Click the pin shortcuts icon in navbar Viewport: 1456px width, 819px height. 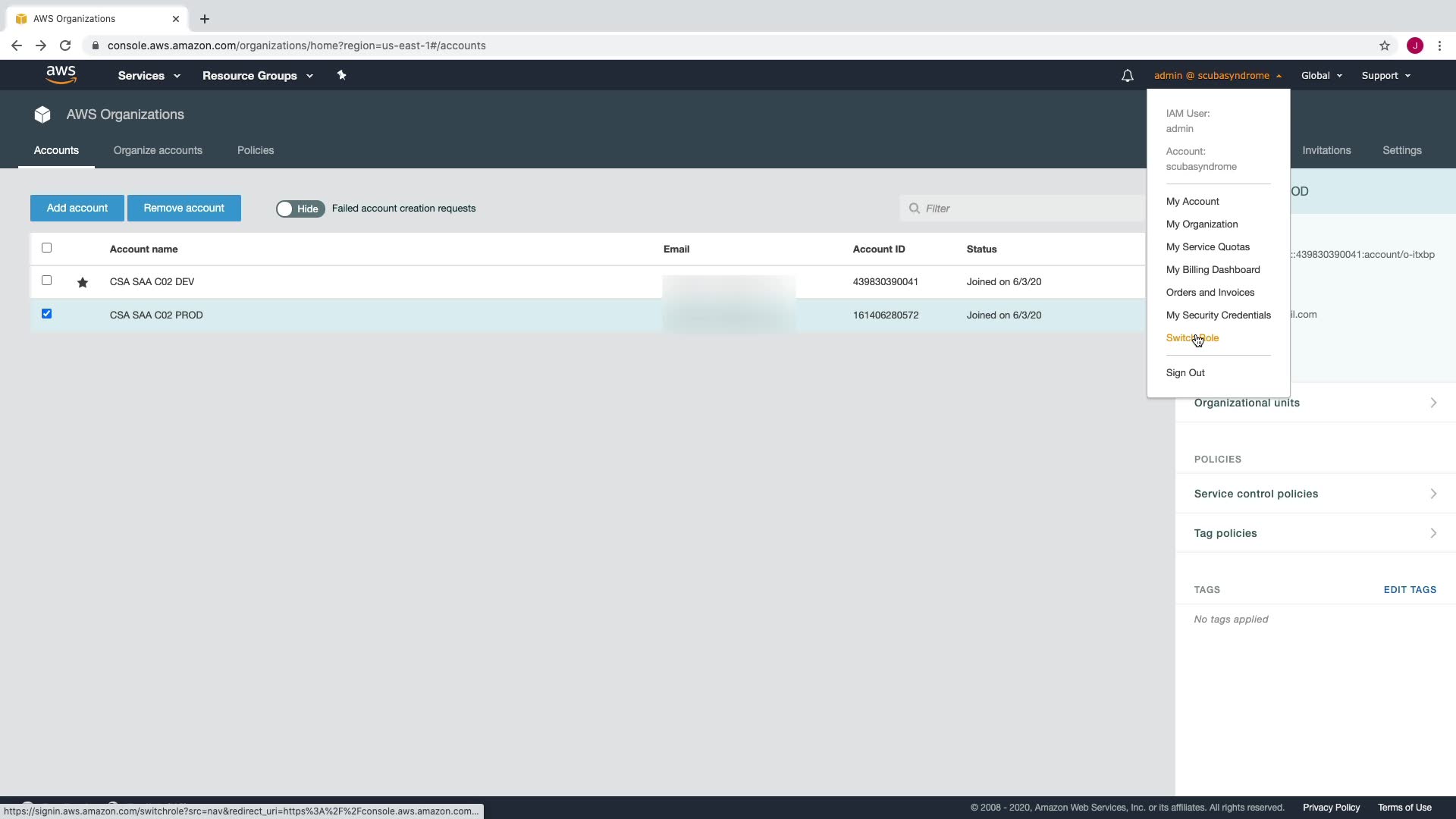(x=341, y=75)
